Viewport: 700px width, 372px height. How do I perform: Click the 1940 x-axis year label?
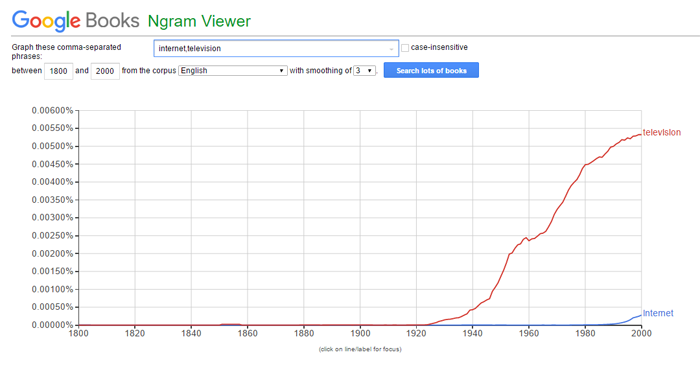pyautogui.click(x=473, y=333)
